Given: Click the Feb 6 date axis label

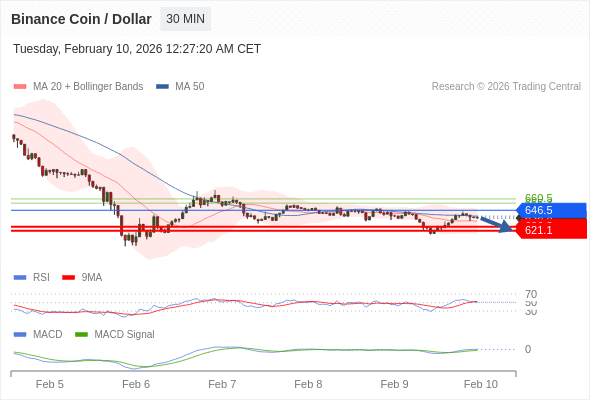Looking at the screenshot, I should pos(136,384).
